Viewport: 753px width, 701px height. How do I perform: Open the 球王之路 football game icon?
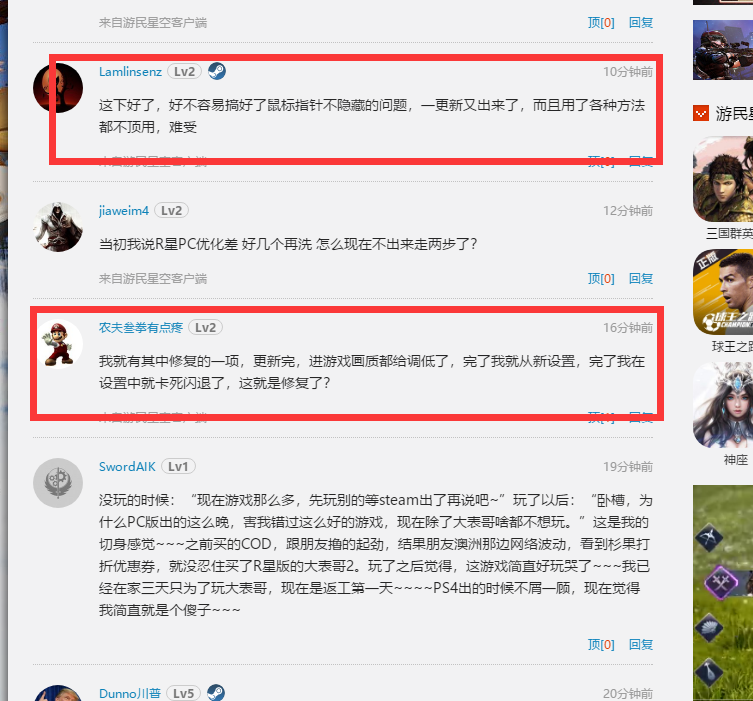pos(723,292)
